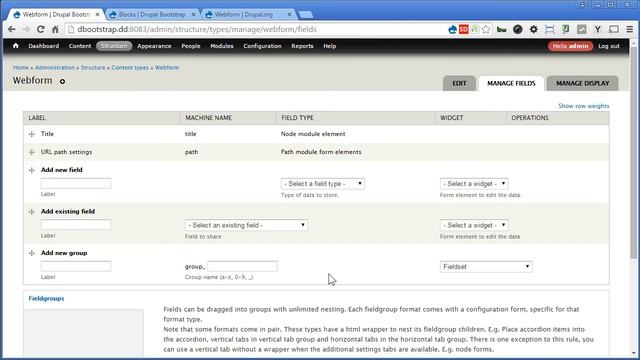
Task: Click drag handle of Title row
Action: 32,134
